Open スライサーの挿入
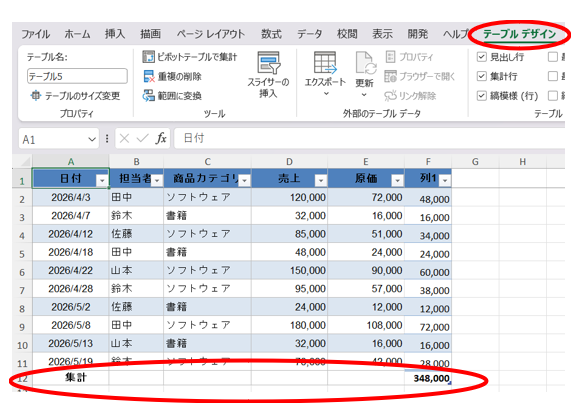Screen dimensions: 587x415 [x=268, y=75]
